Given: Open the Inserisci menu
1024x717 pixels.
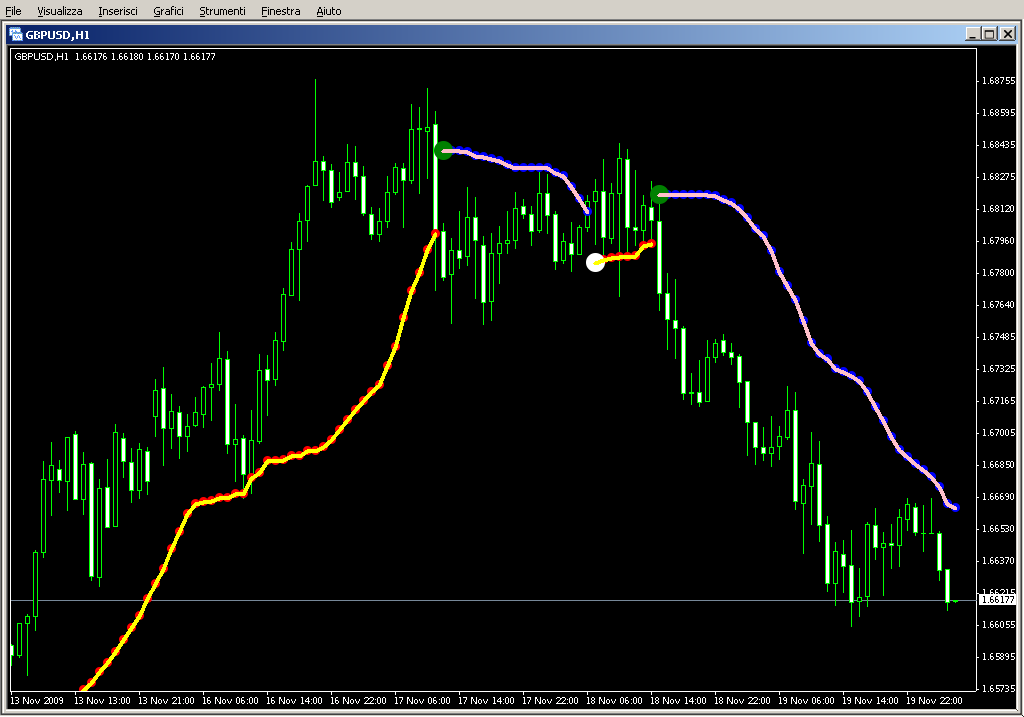Looking at the screenshot, I should click(118, 11).
